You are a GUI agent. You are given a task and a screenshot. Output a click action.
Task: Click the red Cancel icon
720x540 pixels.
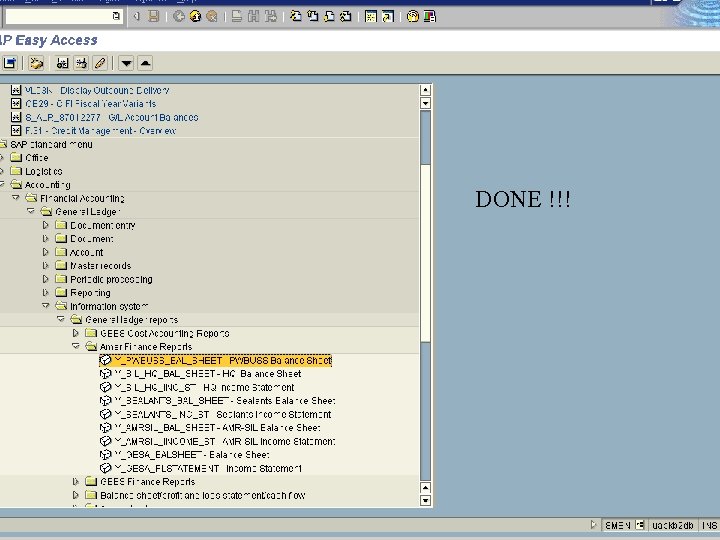pos(212,17)
